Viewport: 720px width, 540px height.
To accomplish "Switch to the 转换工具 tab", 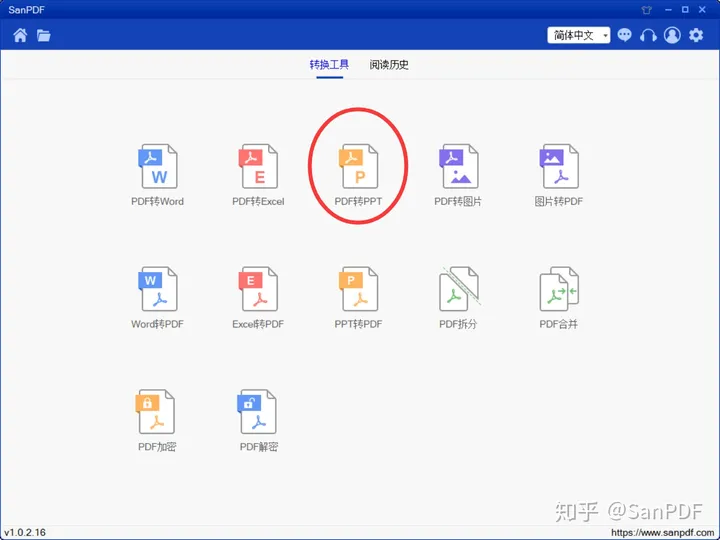I will point(329,65).
